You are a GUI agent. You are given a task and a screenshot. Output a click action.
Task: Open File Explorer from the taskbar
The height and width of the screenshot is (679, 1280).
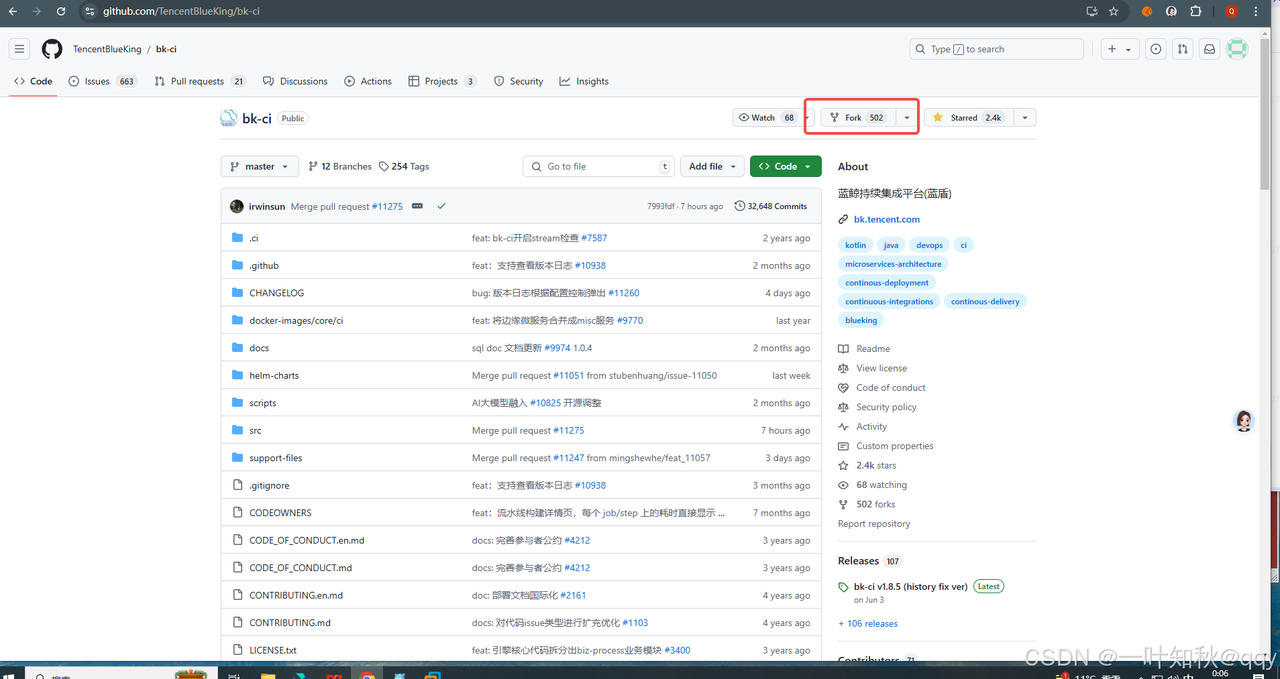pyautogui.click(x=268, y=674)
